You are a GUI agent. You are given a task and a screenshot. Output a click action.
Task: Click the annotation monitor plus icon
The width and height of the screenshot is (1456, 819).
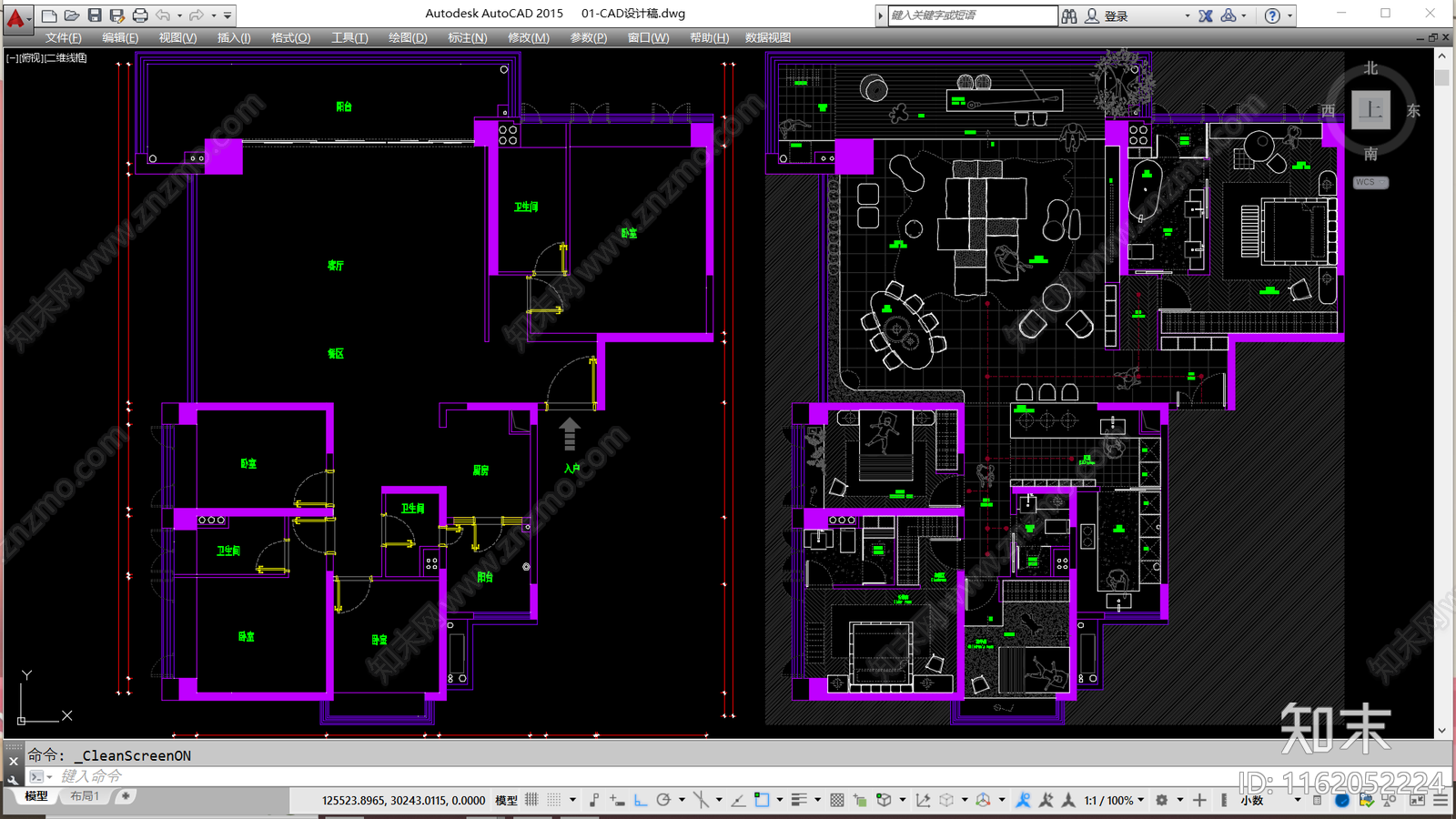point(1199,800)
